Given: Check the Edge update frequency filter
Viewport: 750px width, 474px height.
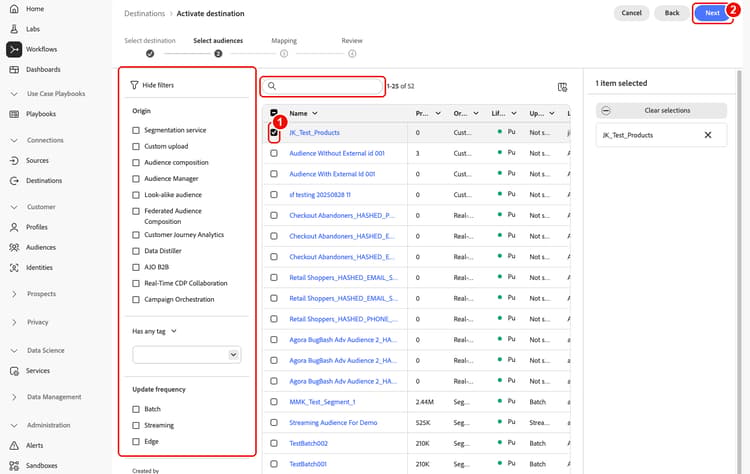Looking at the screenshot, I should pyautogui.click(x=136, y=441).
